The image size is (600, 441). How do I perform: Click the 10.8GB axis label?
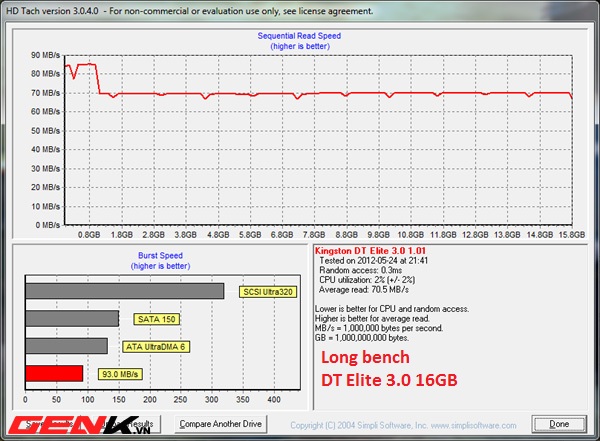click(x=411, y=235)
